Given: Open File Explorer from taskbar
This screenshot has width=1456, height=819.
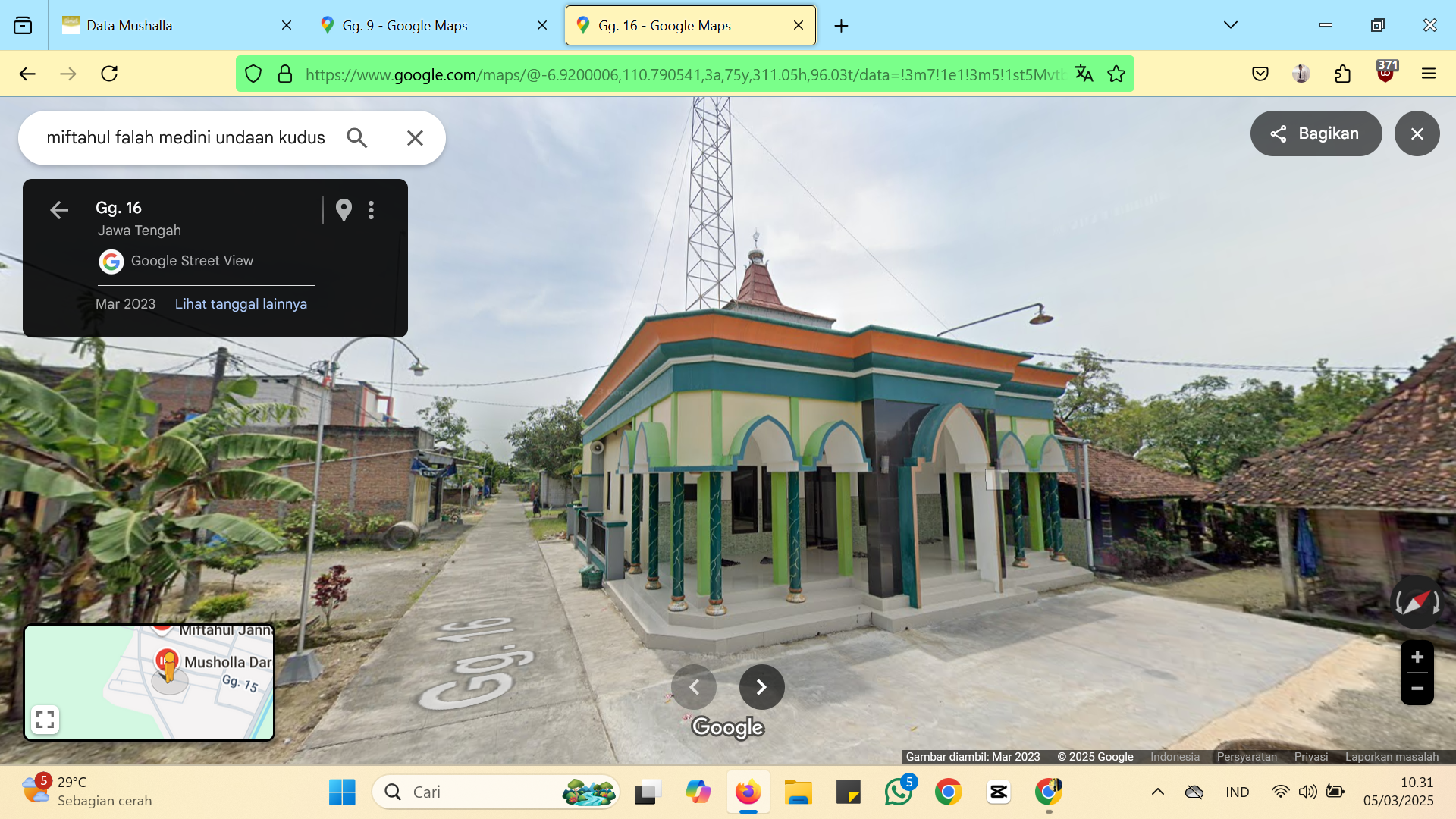Looking at the screenshot, I should point(798,792).
